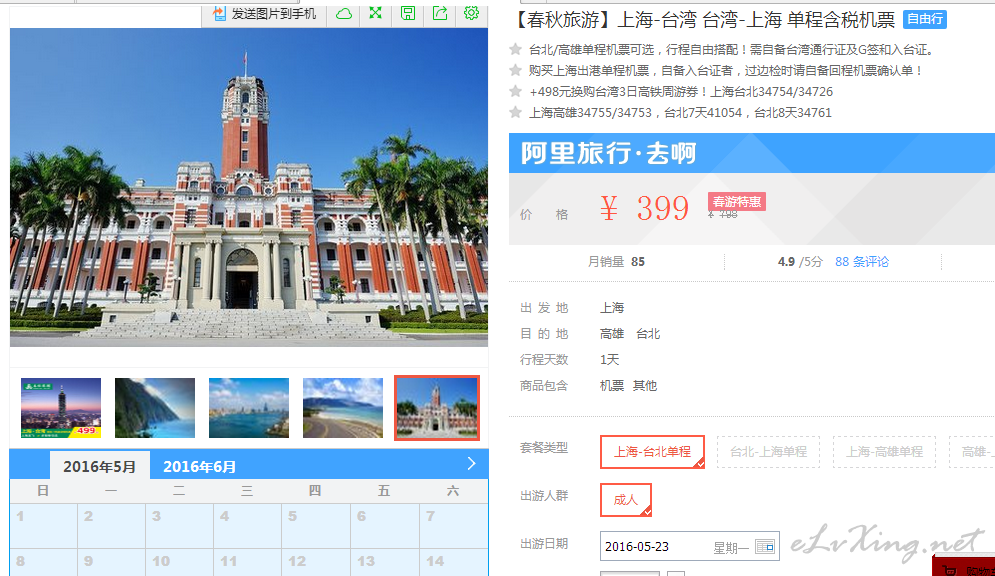Click 发送图片到手机 send-to-phone button
The image size is (995, 576).
coord(264,13)
